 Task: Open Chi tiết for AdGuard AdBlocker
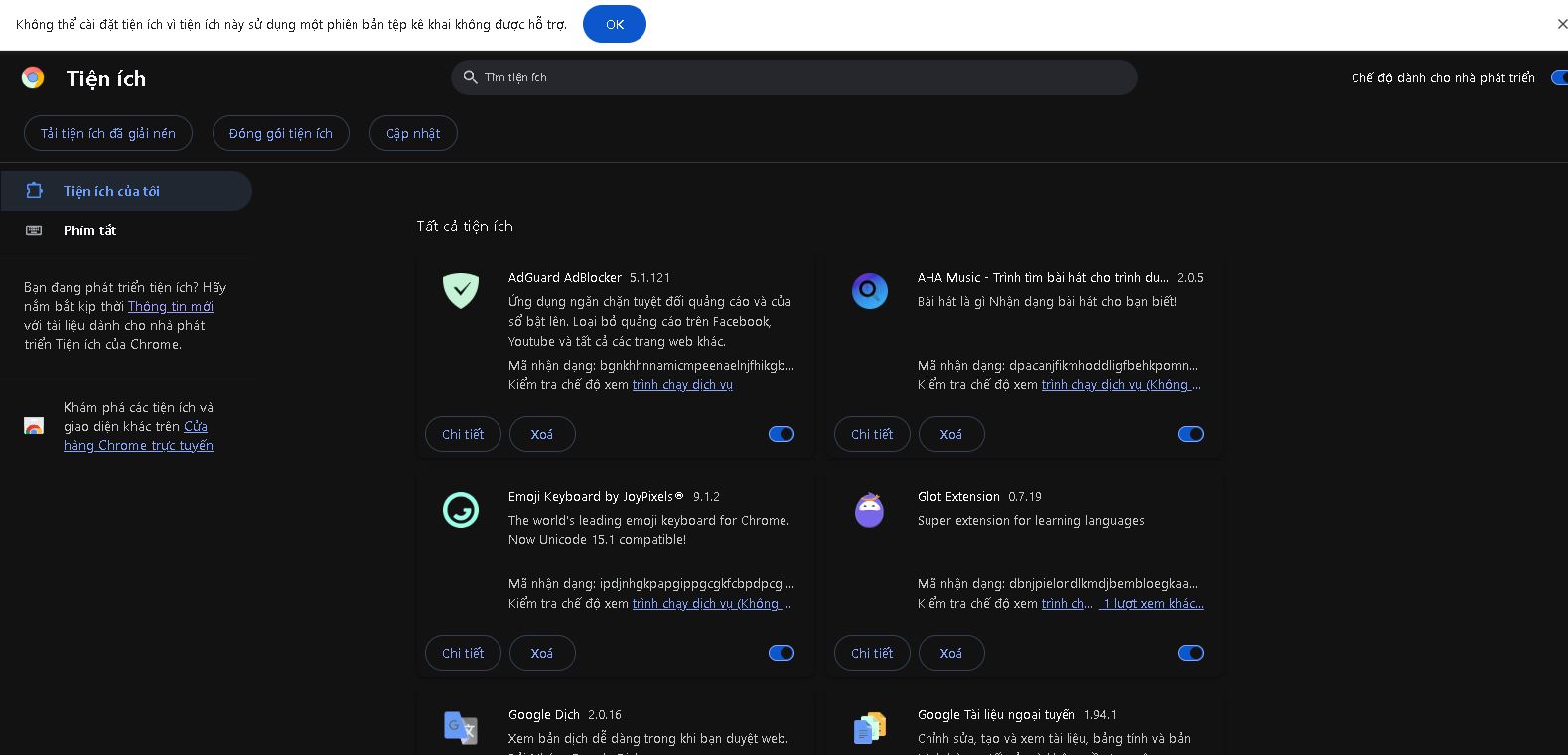[x=463, y=434]
